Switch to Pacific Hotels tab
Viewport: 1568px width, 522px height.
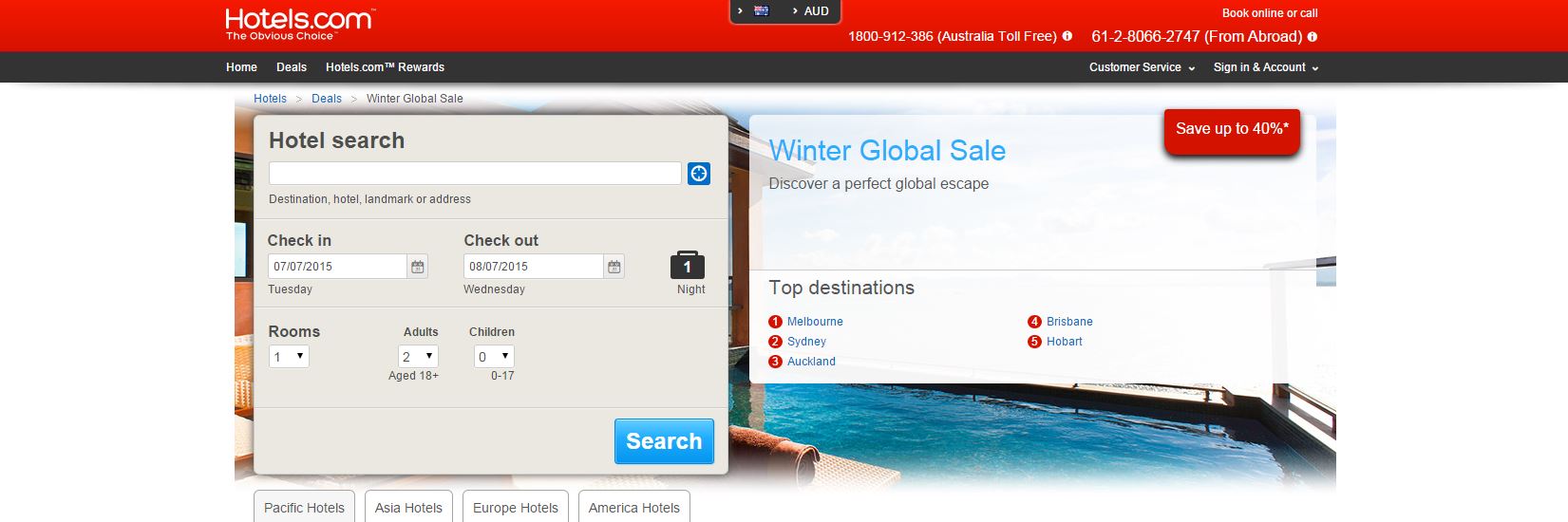[x=304, y=507]
